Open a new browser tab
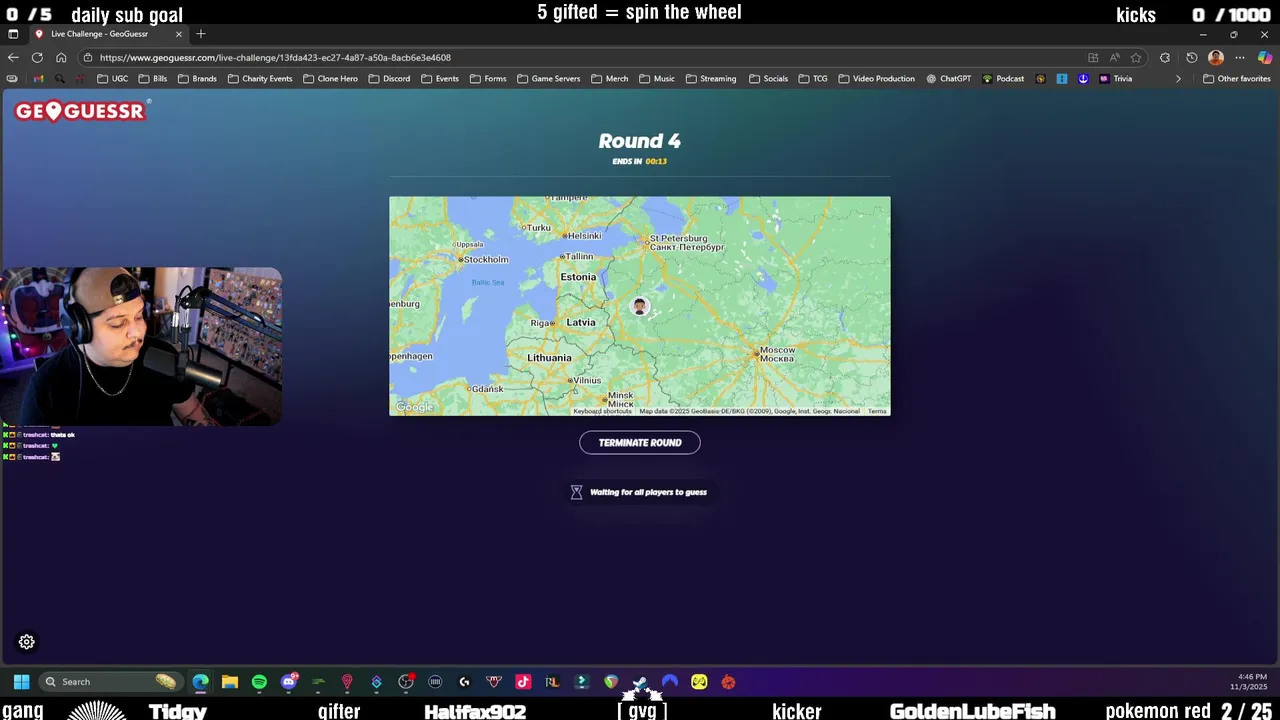The image size is (1280, 720). [x=201, y=34]
